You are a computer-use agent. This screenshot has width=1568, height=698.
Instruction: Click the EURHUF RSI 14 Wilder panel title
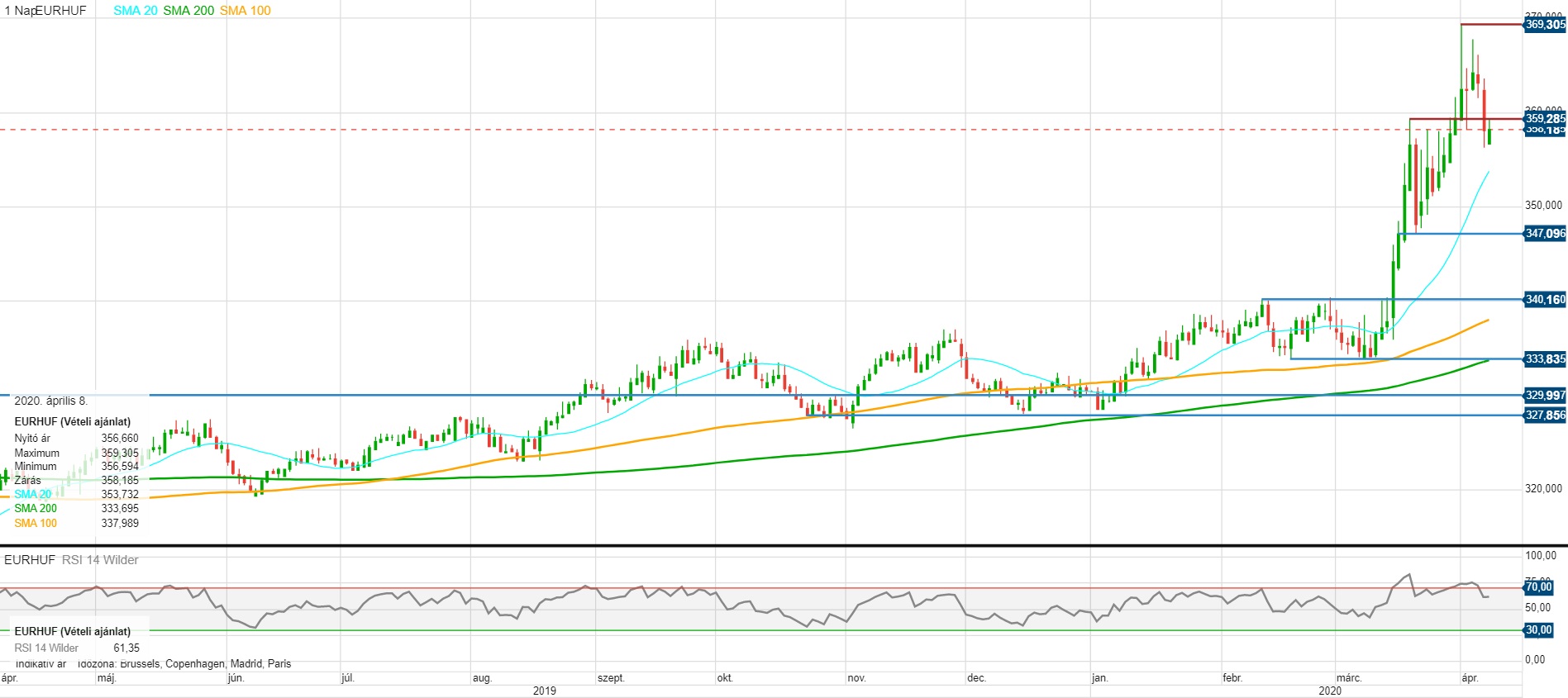71,560
